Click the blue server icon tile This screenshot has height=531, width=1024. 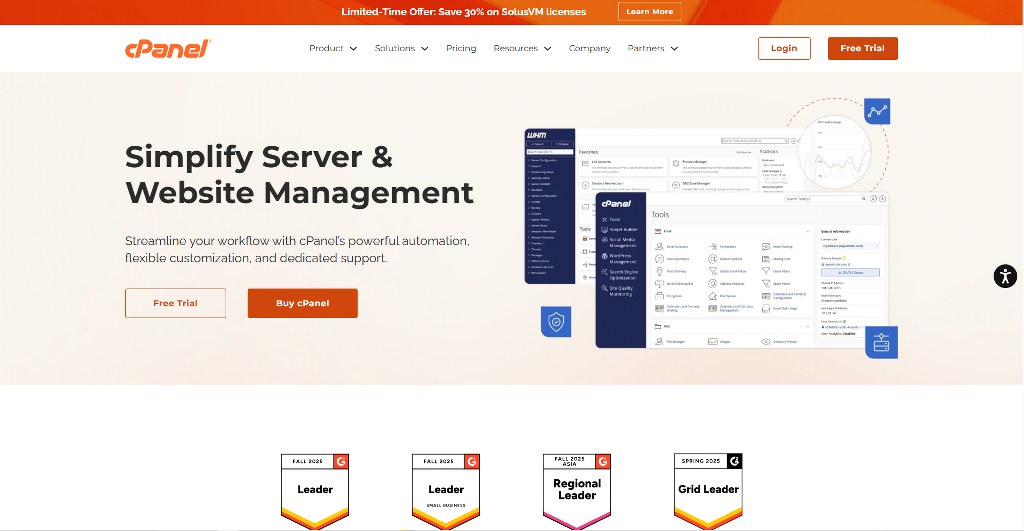tap(882, 342)
